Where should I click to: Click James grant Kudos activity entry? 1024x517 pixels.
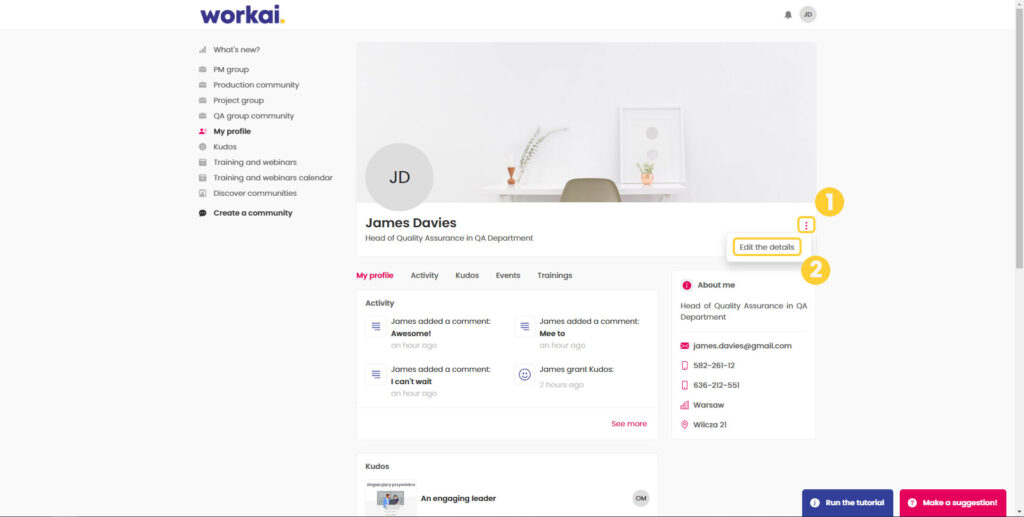pos(577,369)
